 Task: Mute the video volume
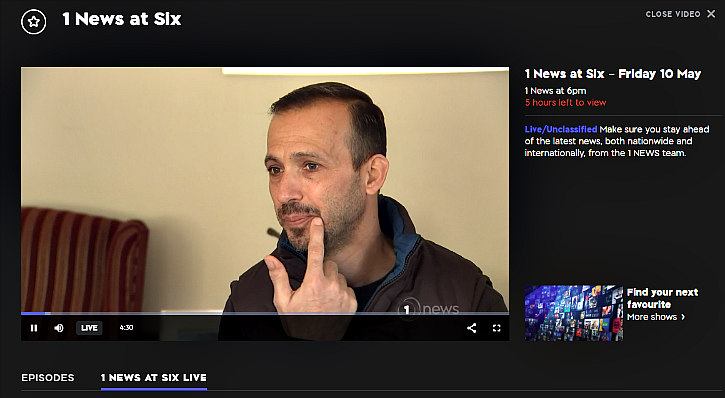[59, 328]
